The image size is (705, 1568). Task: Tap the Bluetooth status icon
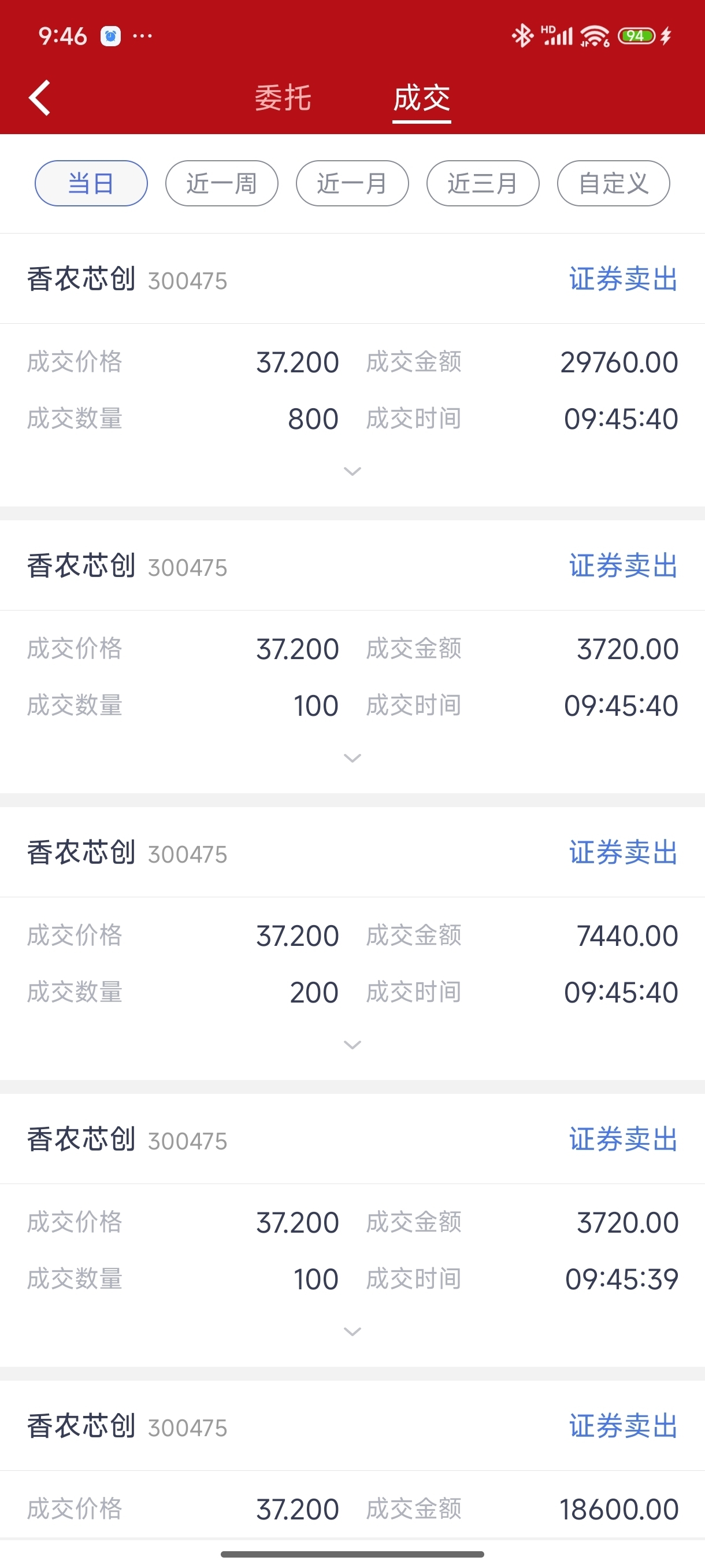click(522, 36)
